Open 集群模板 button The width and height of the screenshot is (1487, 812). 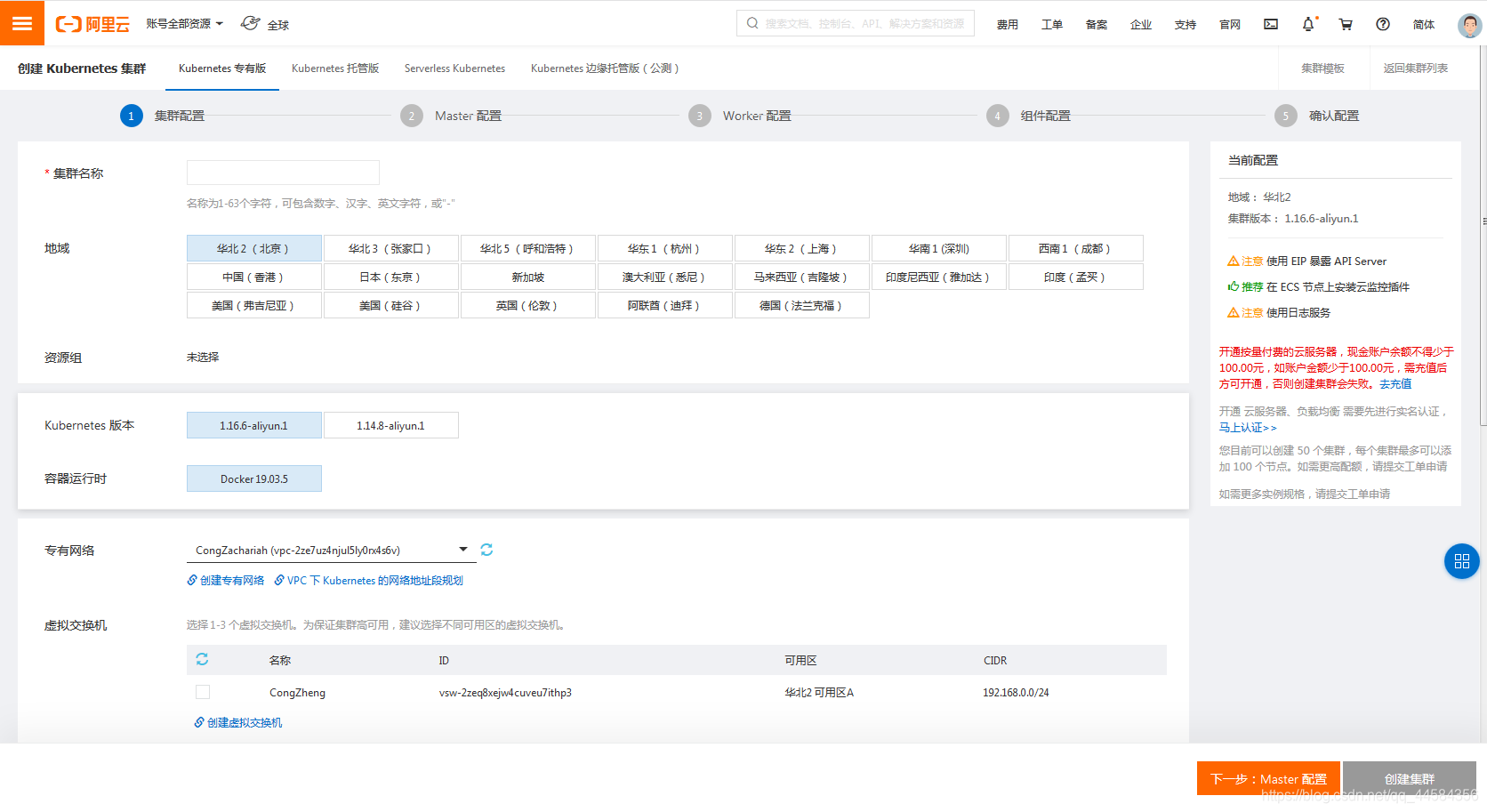coord(1322,68)
